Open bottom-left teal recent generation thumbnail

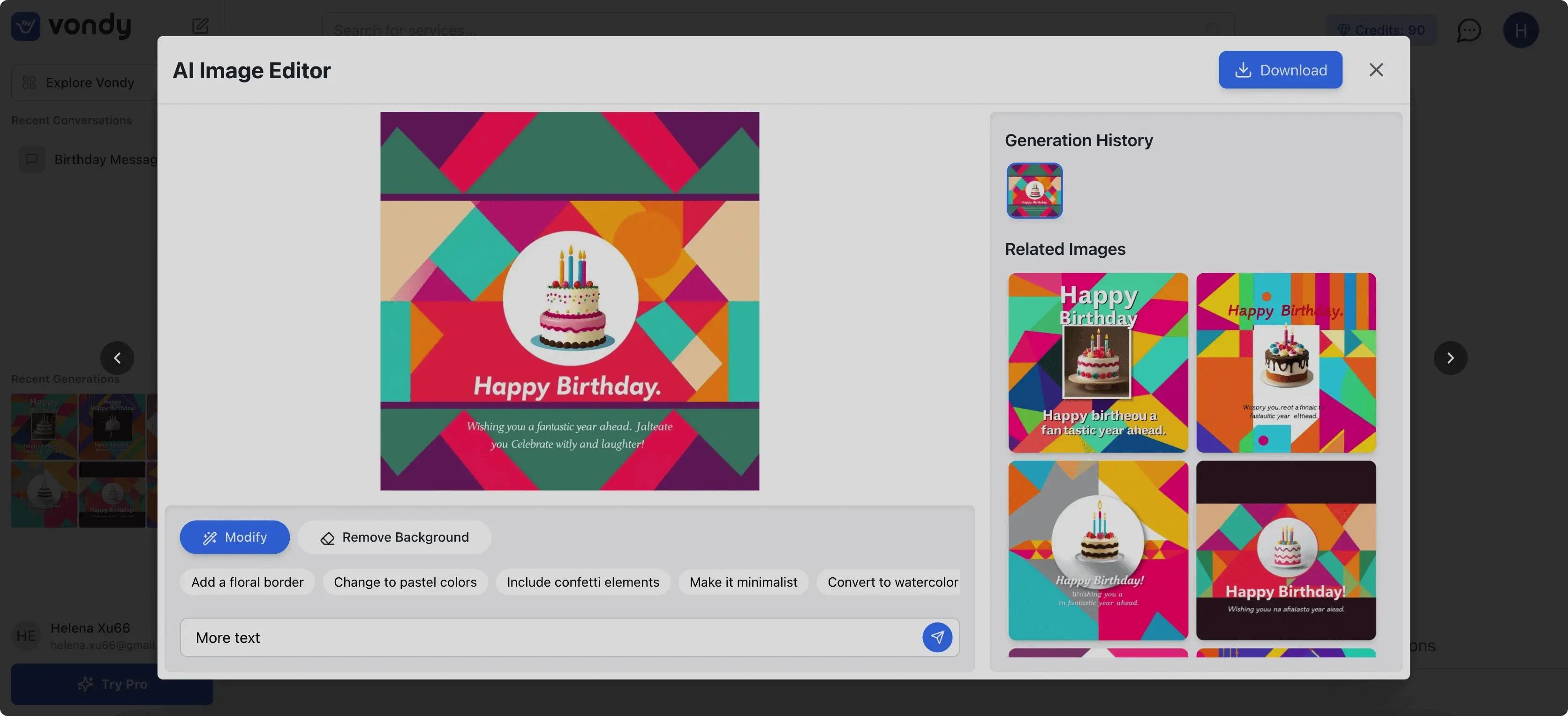pyautogui.click(x=45, y=494)
